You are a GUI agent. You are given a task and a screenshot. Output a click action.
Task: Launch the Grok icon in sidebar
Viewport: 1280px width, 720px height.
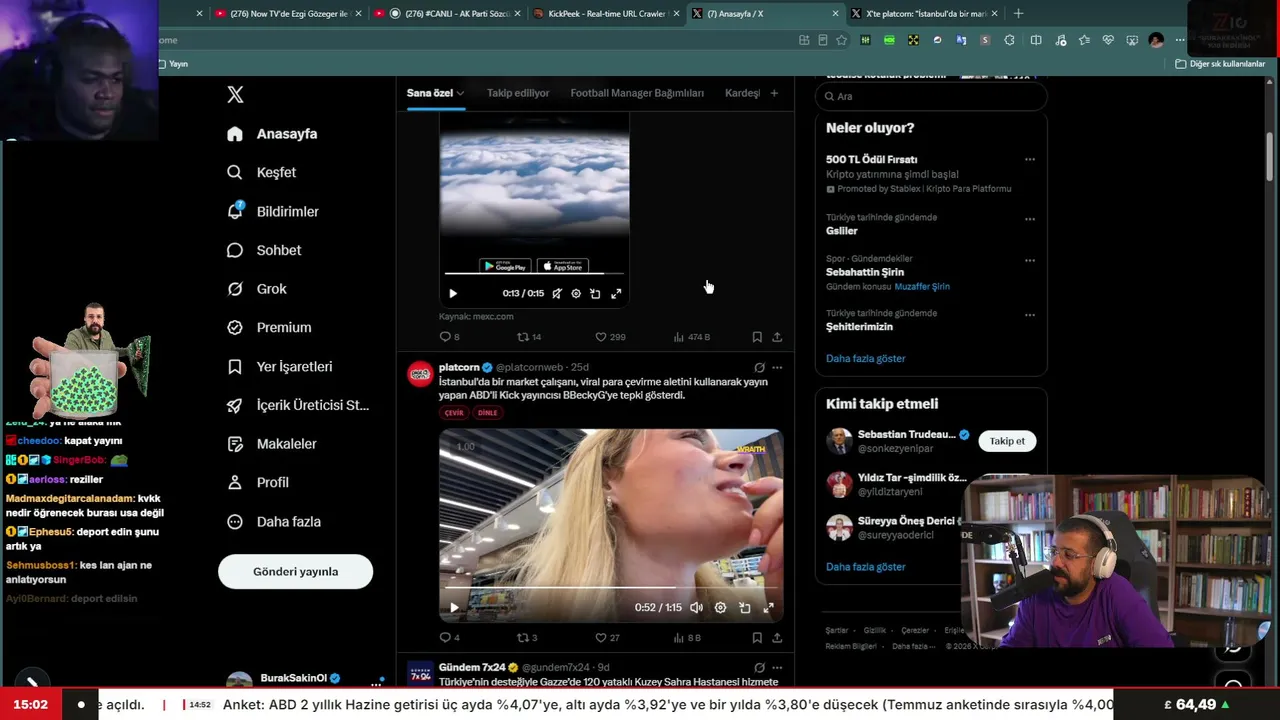[235, 289]
